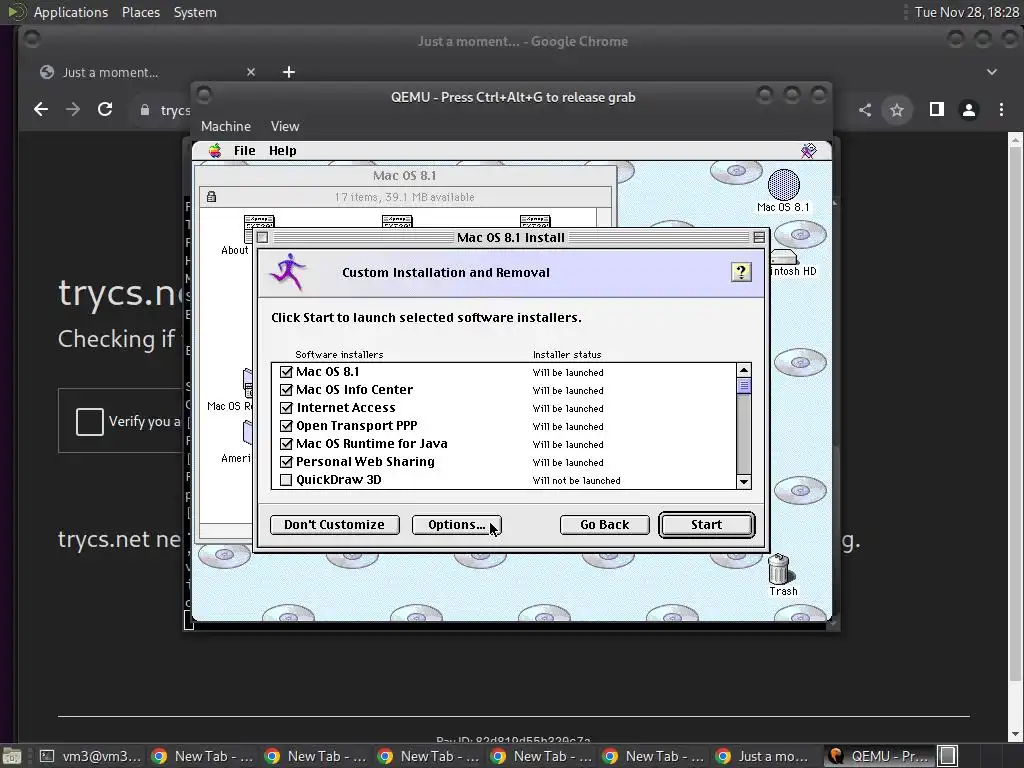The image size is (1024, 768).
Task: Click the application switcher icon in Mac menu bar
Action: (808, 151)
